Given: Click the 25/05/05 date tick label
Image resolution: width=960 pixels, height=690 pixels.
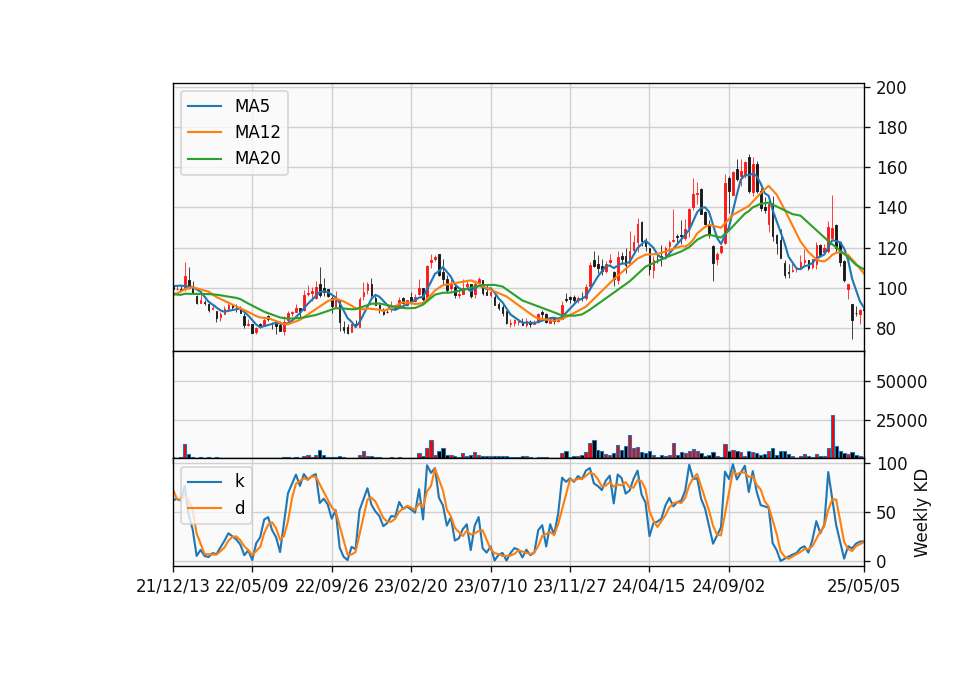Looking at the screenshot, I should [864, 586].
